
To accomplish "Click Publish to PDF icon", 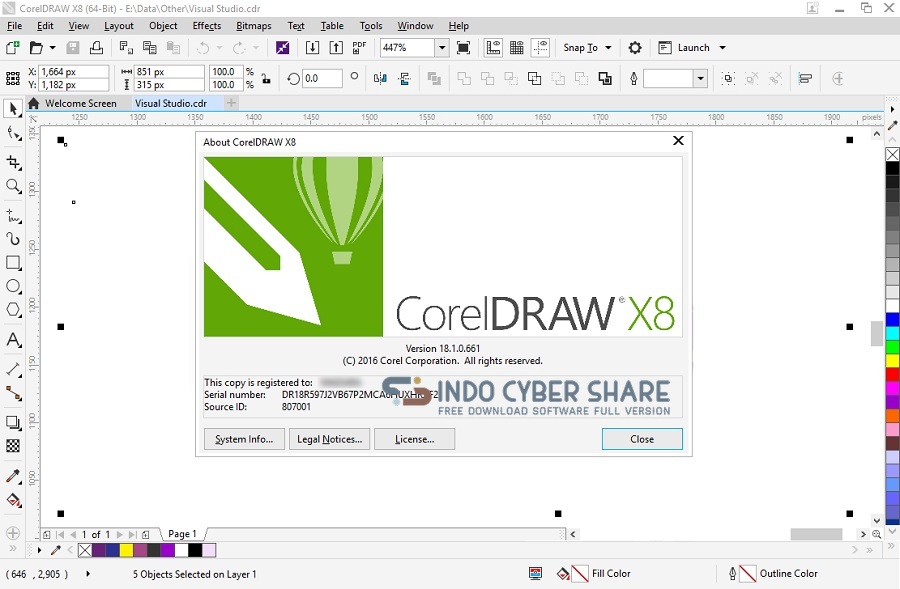I will pyautogui.click(x=359, y=48).
